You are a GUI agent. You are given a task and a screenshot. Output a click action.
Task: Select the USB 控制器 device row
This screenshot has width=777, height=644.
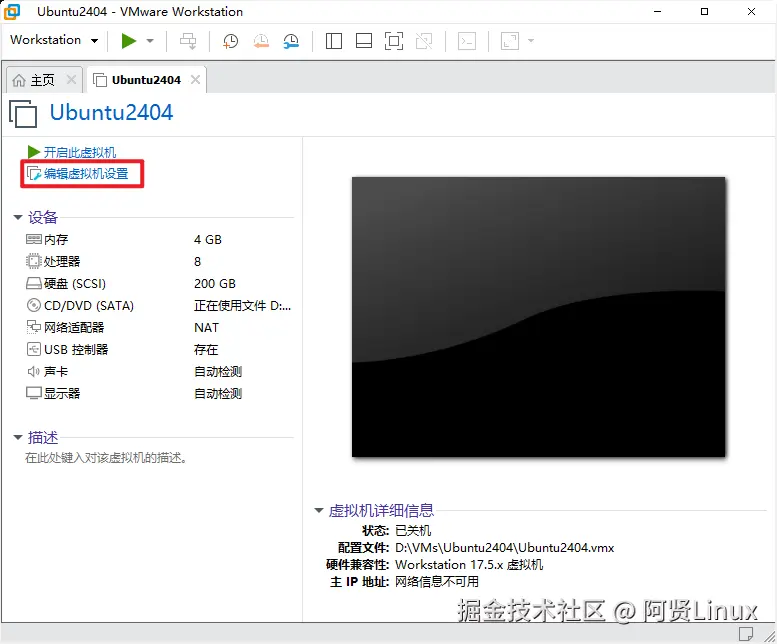click(x=159, y=350)
